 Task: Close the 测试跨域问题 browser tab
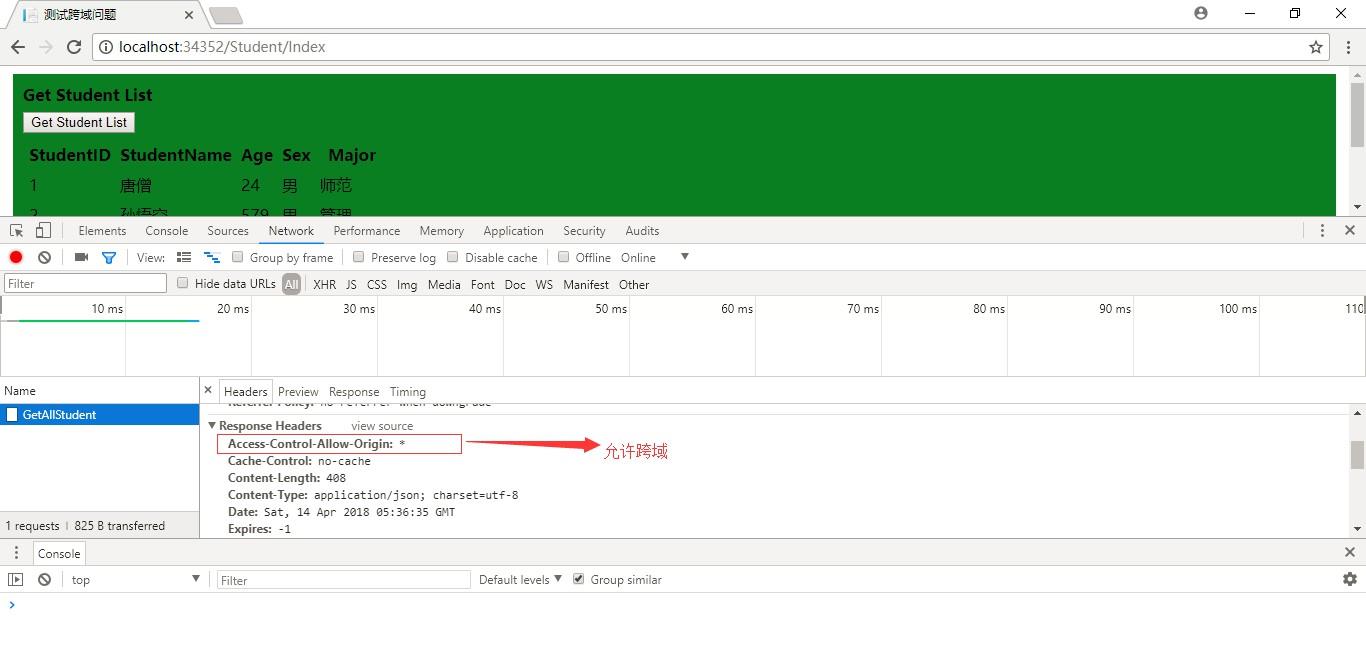(190, 15)
